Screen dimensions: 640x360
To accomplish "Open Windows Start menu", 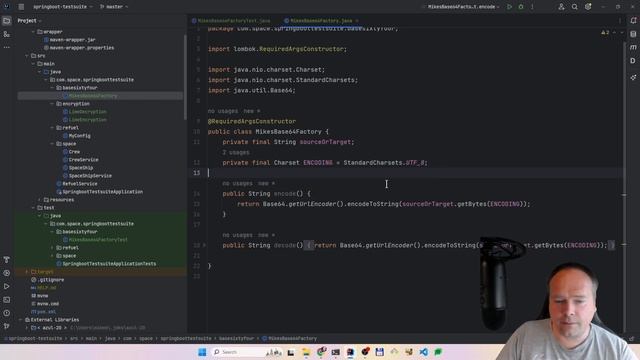I will (202, 352).
